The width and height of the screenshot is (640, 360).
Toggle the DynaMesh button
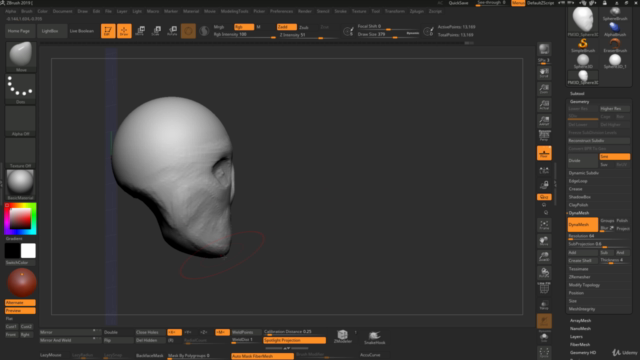click(x=583, y=224)
